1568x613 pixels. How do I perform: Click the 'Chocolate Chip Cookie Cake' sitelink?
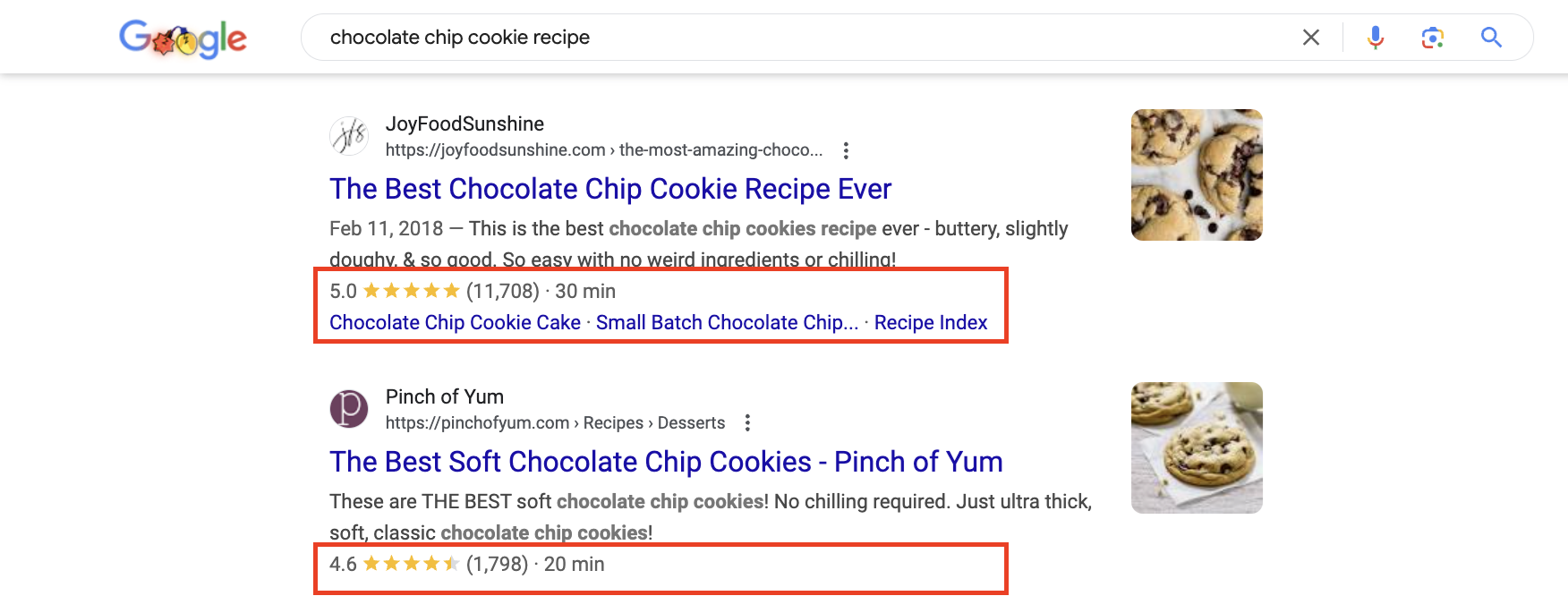455,322
